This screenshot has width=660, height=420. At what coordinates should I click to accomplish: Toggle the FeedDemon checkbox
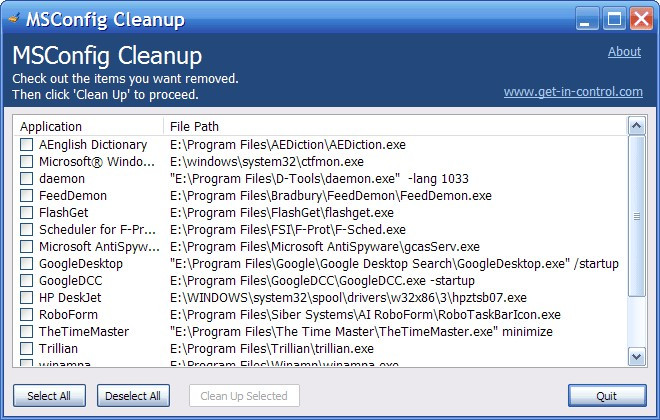(27, 196)
